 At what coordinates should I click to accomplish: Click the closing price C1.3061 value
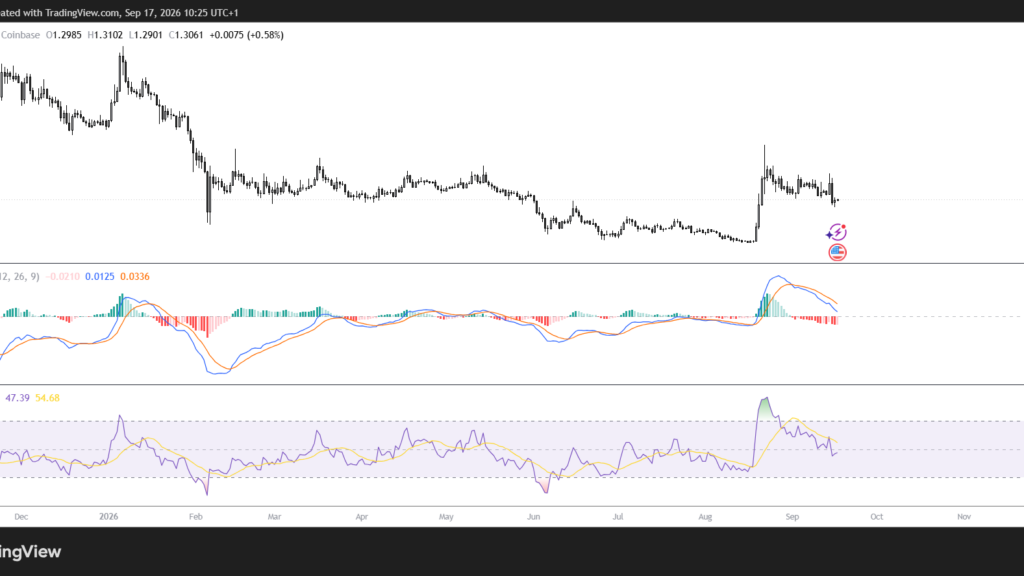pyautogui.click(x=186, y=35)
